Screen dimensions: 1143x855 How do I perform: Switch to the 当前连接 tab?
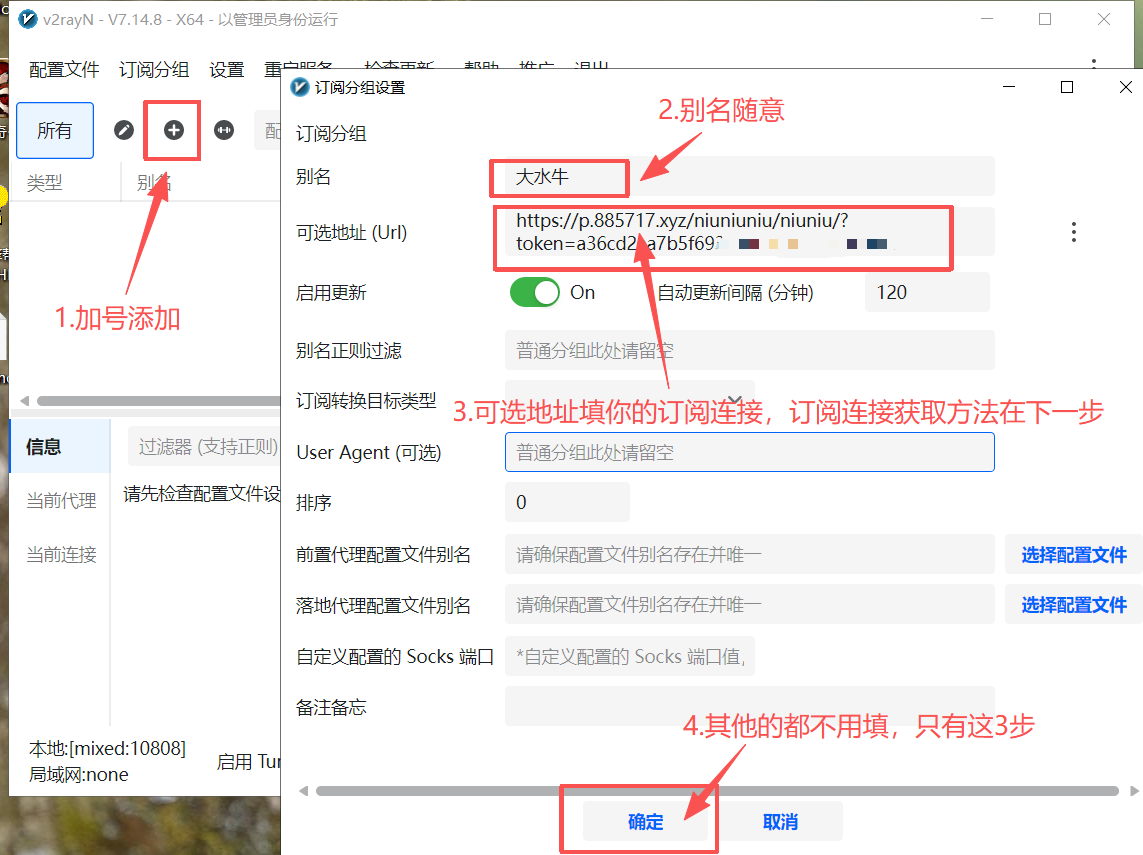tap(61, 555)
